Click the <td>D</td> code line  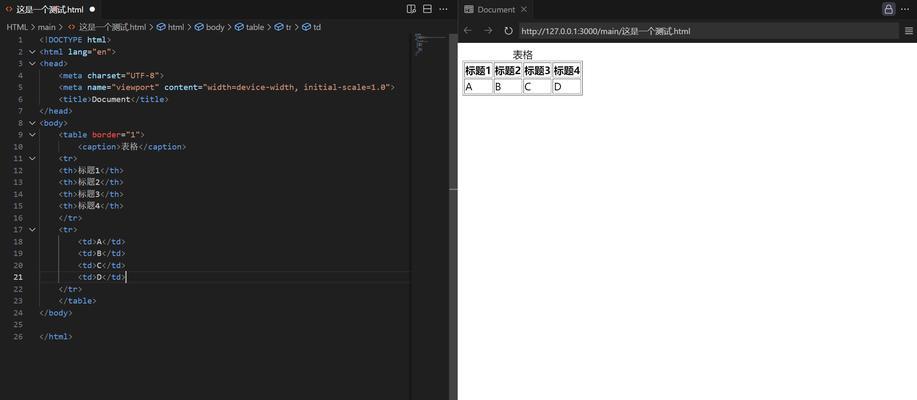tap(102, 277)
